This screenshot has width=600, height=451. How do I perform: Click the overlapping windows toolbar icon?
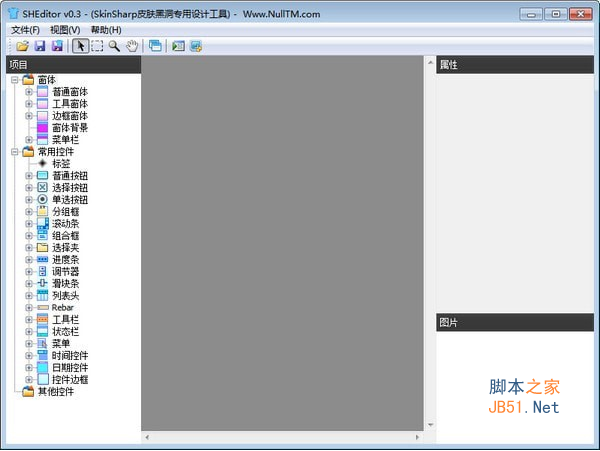coord(155,46)
